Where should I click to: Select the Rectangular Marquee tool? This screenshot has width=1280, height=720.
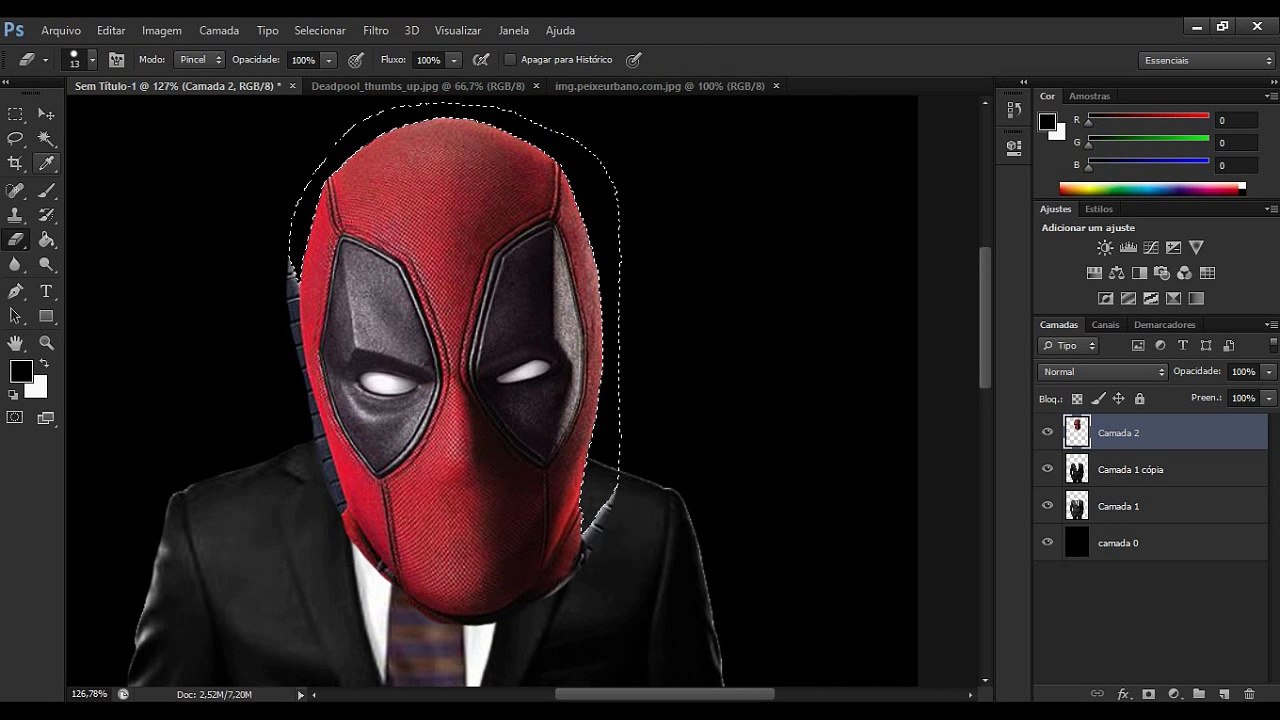(x=15, y=114)
